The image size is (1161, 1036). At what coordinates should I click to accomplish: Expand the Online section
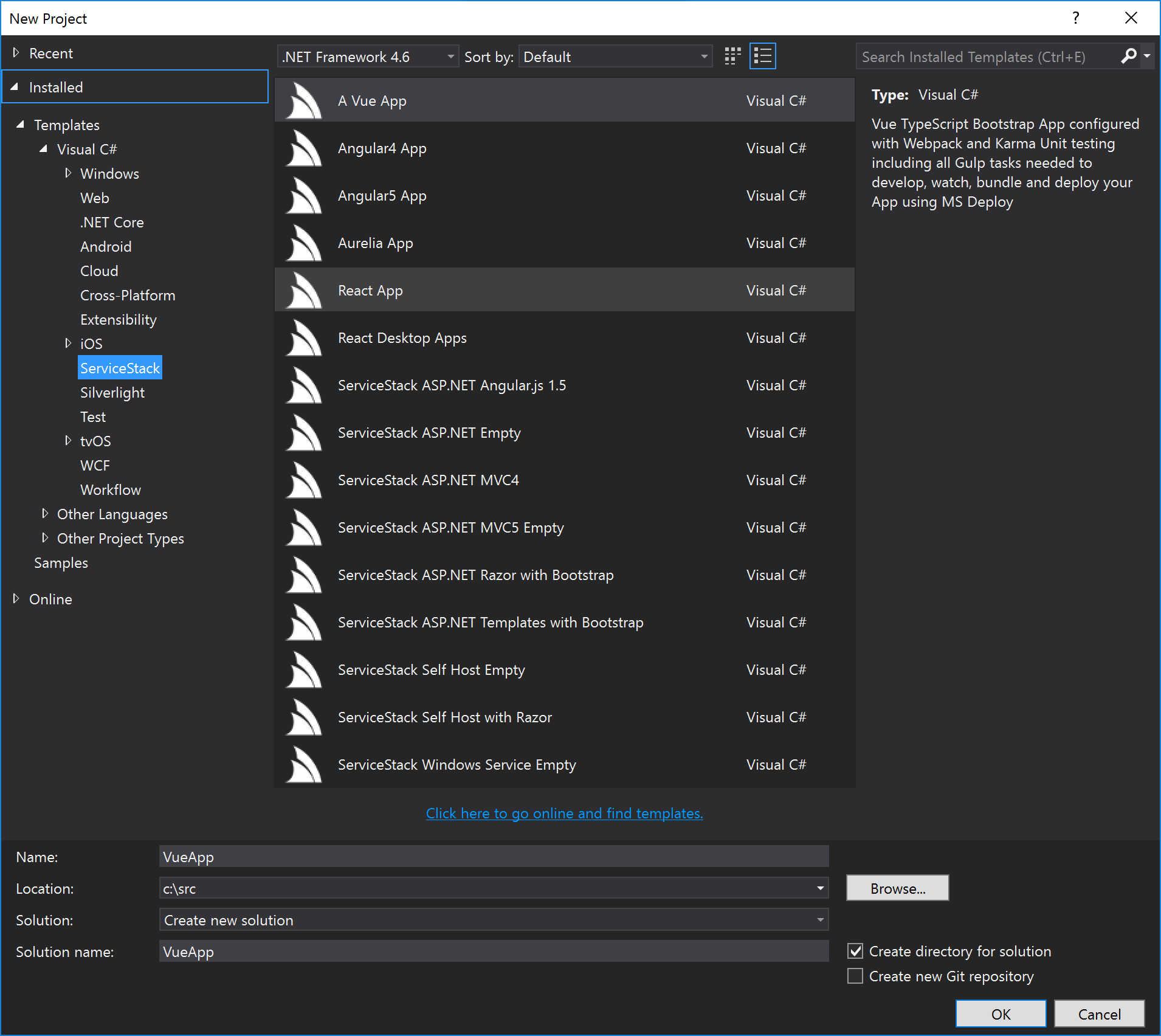click(x=16, y=599)
